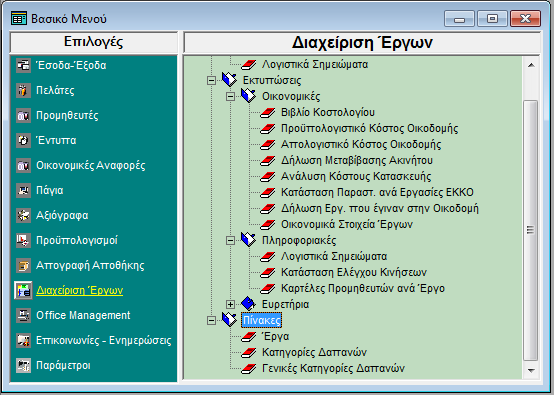Open Κατάσταση Παραστ. ανά Εργασίες ΕΚΚΟ
This screenshot has height=395, width=554.
tap(377, 193)
